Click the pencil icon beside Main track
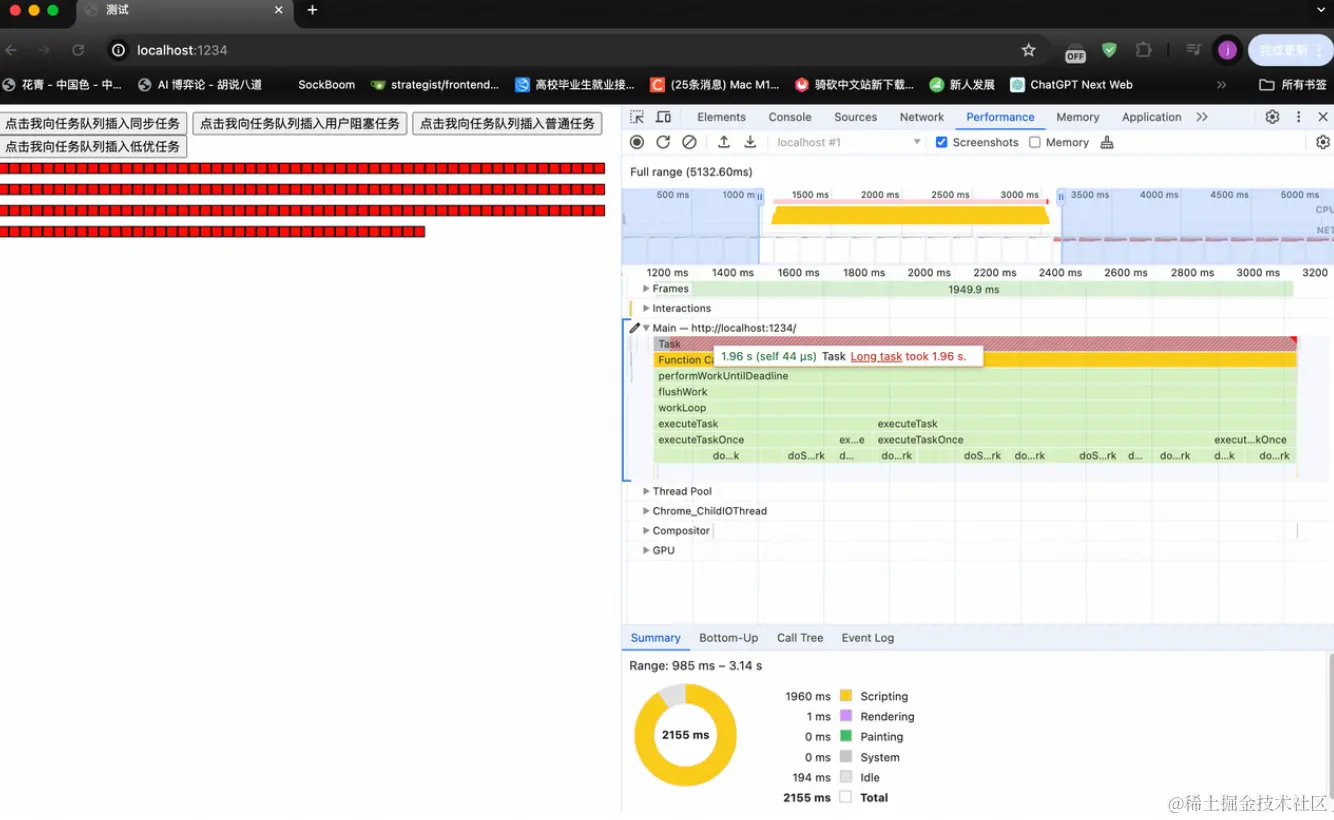The image size is (1334, 820). click(634, 328)
